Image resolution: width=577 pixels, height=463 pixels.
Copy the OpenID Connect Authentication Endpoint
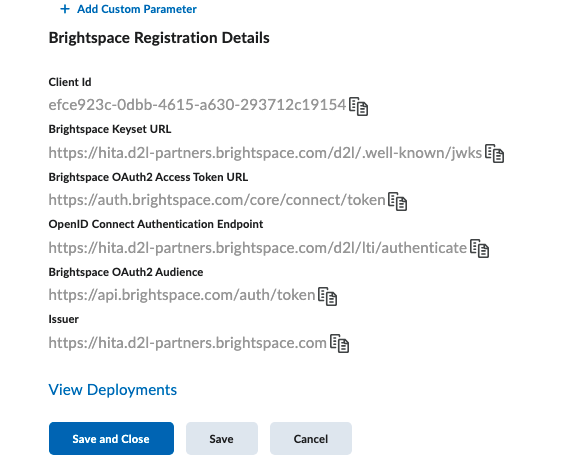coord(479,248)
